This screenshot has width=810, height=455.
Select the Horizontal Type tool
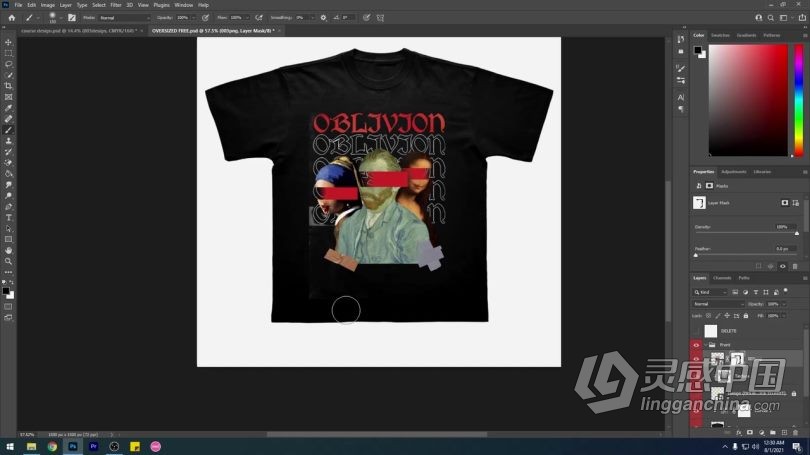pos(8,217)
